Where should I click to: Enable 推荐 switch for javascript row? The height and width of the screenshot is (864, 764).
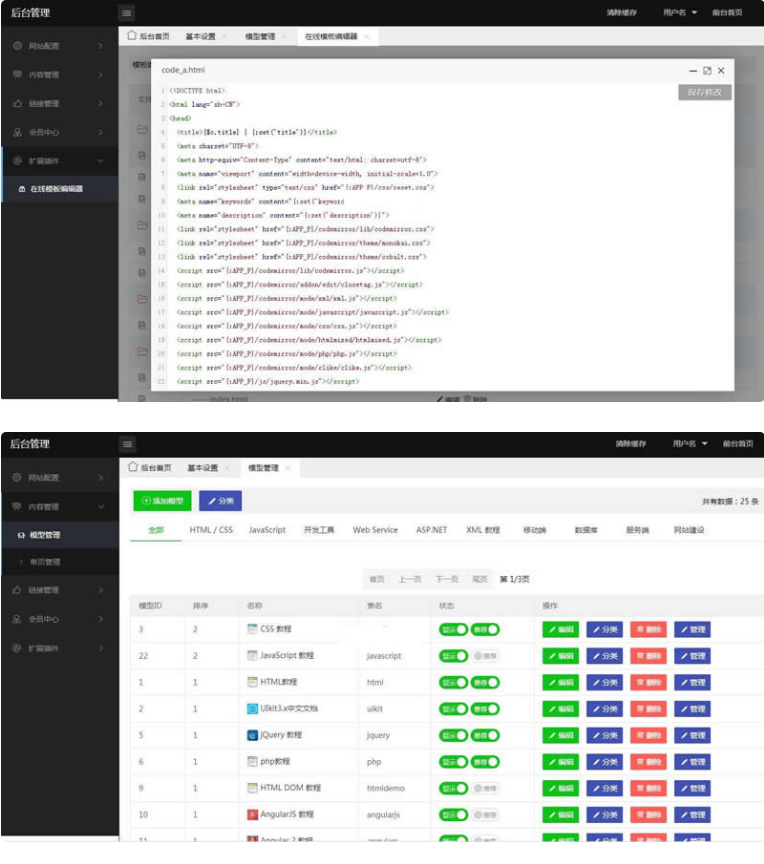[x=485, y=656]
